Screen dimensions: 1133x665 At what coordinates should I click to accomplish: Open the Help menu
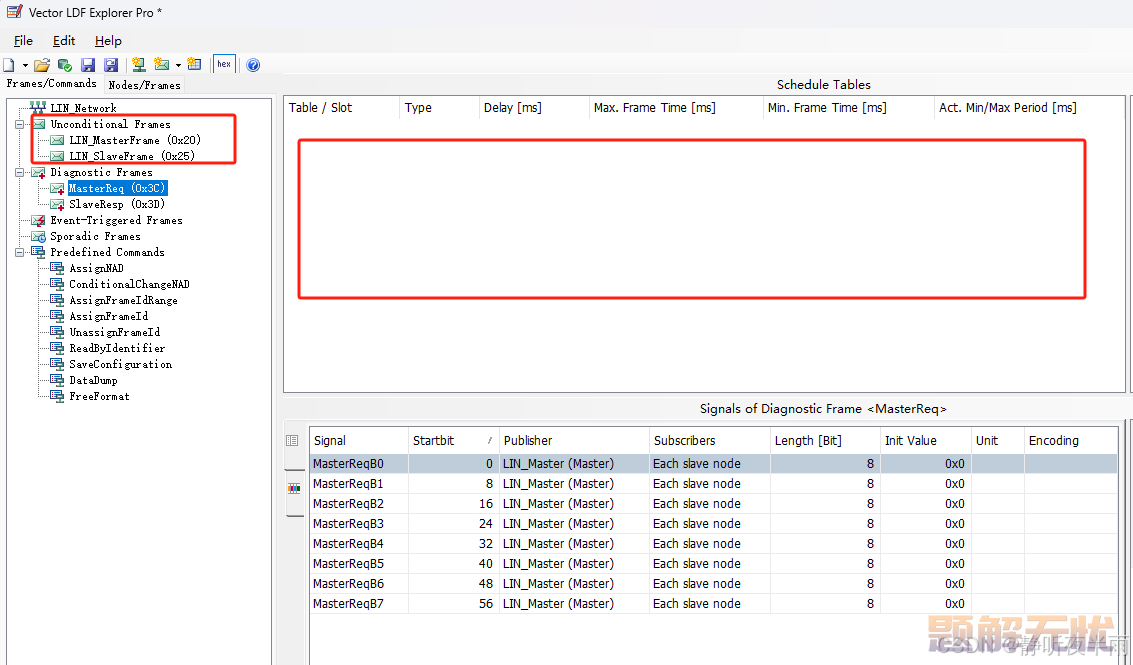tap(108, 40)
